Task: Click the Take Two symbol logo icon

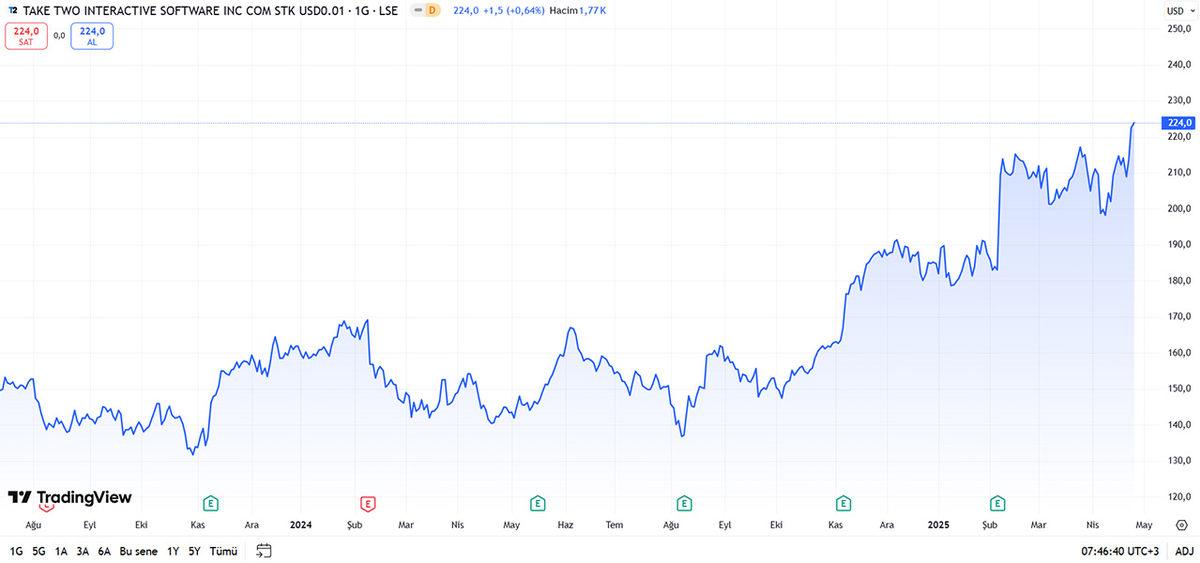Action: click(x=12, y=10)
